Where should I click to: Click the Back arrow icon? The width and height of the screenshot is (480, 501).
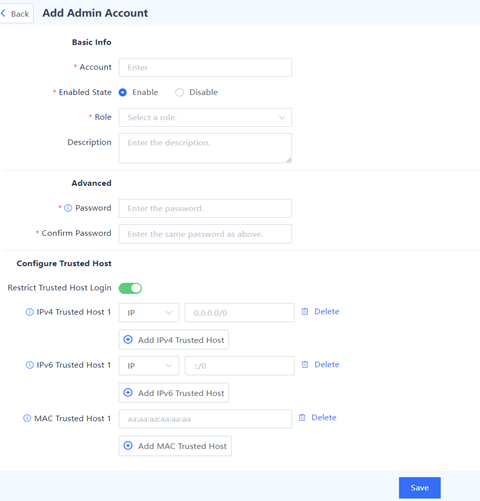click(3, 13)
